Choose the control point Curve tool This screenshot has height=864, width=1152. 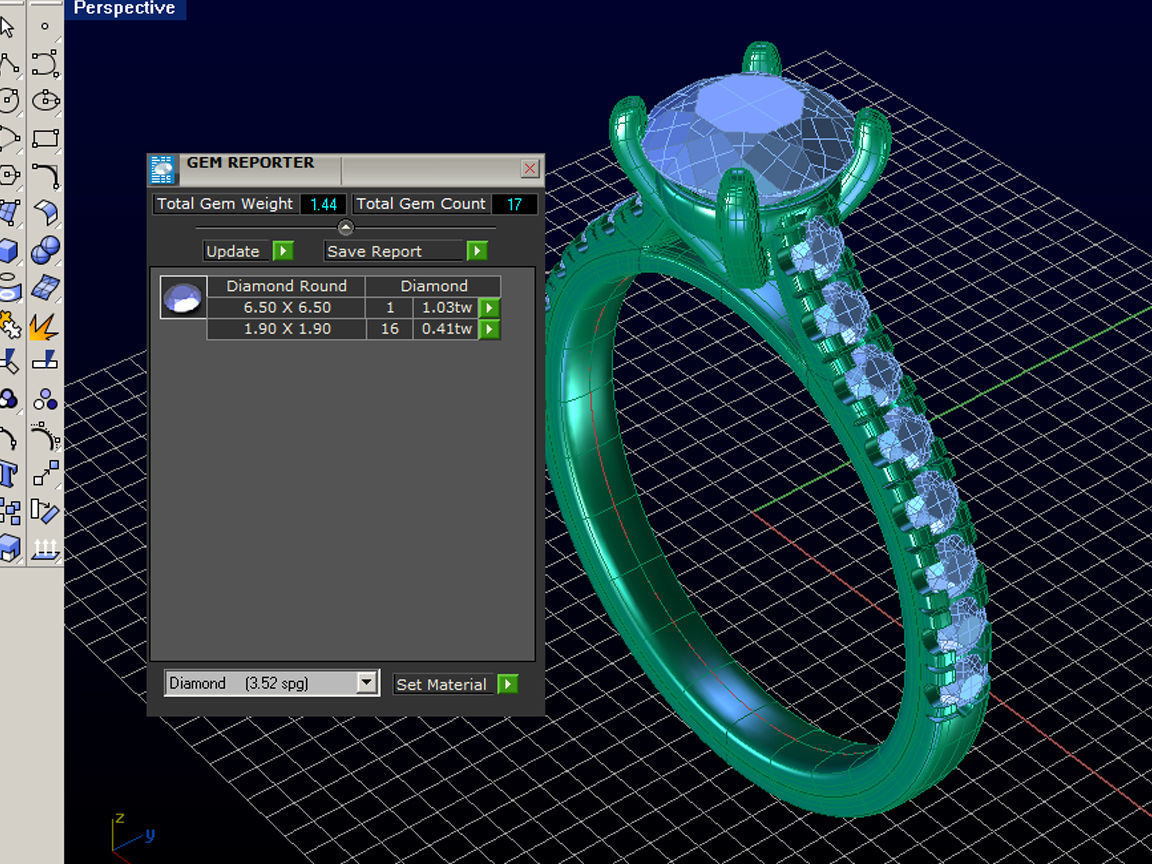[x=45, y=64]
